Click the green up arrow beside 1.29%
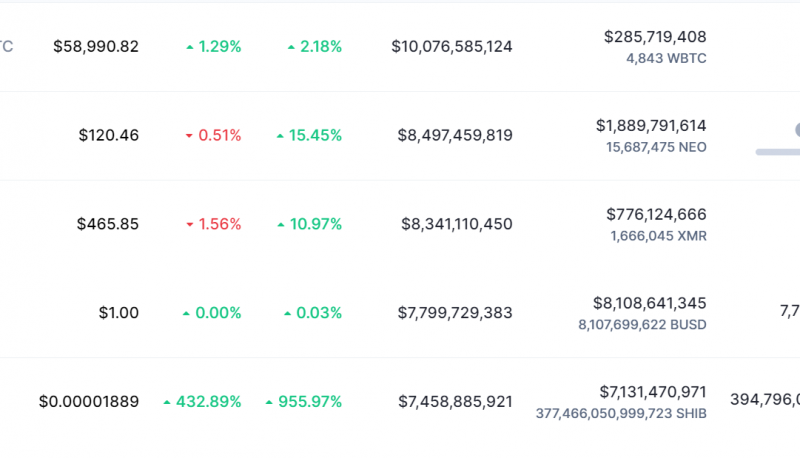The height and width of the screenshot is (458, 800). click(189, 47)
